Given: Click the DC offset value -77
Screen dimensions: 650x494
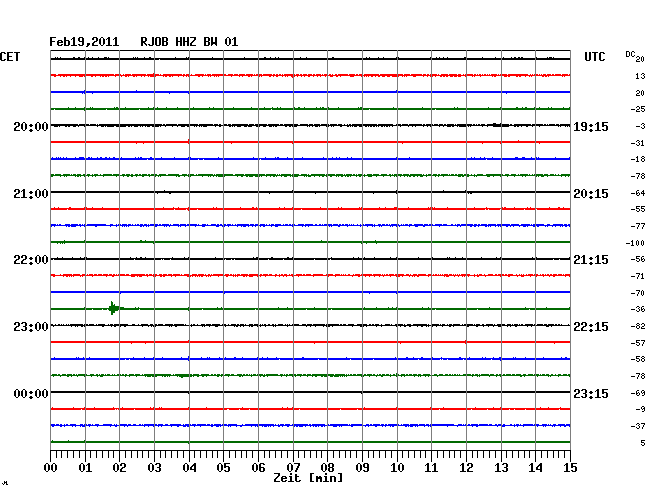Looking at the screenshot, I should [638, 226].
